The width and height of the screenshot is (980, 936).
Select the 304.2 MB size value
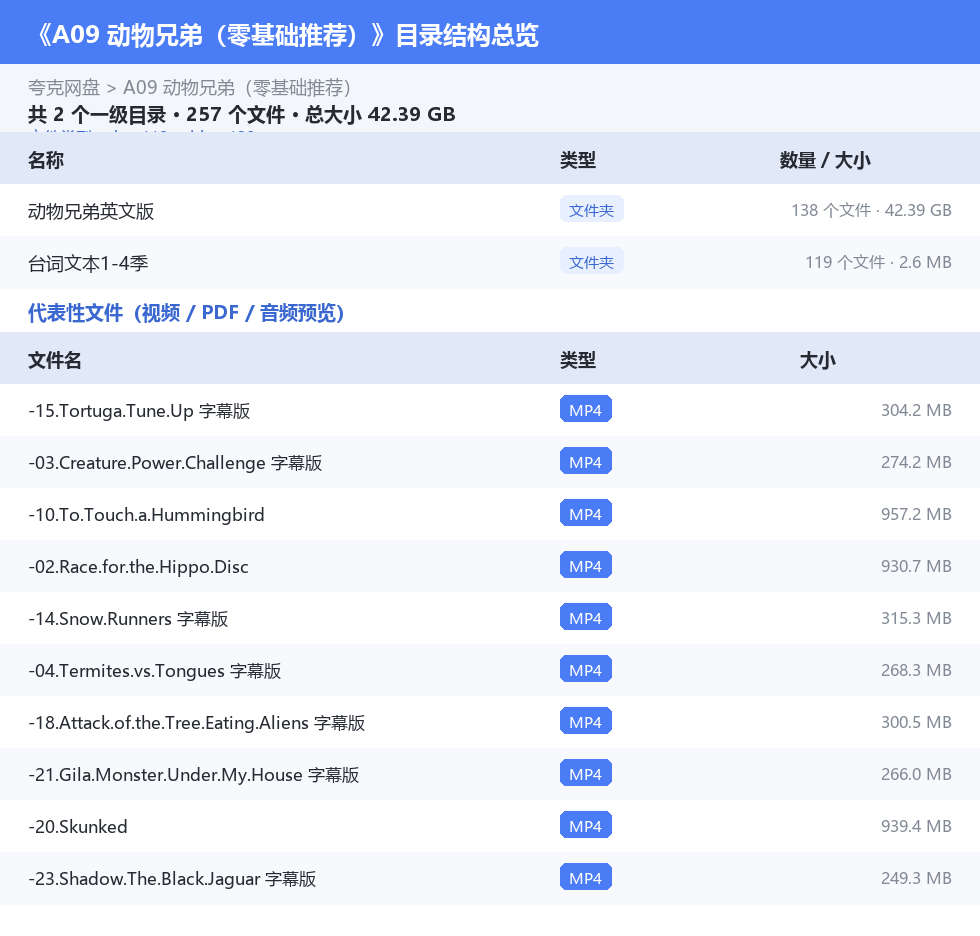[916, 410]
